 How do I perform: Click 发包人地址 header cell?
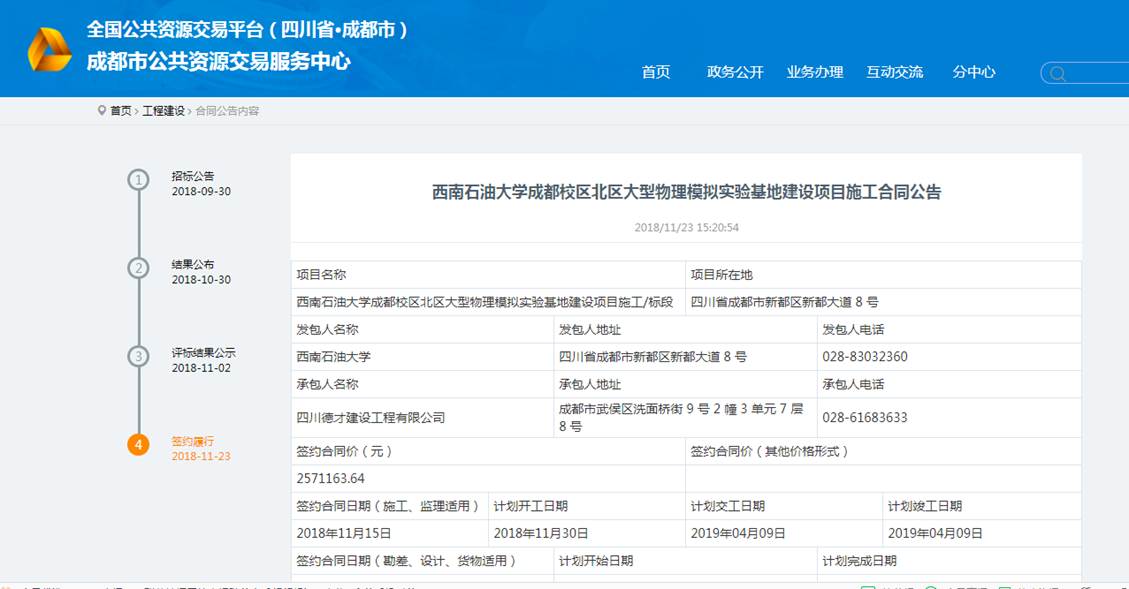685,329
